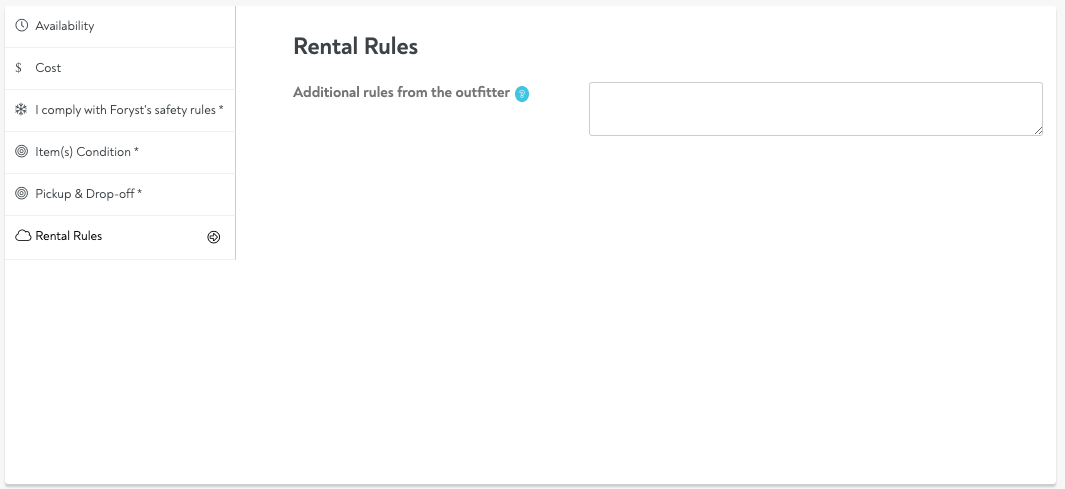Viewport: 1065px width, 489px height.
Task: Click the "Rental Rules" page heading
Action: (355, 46)
